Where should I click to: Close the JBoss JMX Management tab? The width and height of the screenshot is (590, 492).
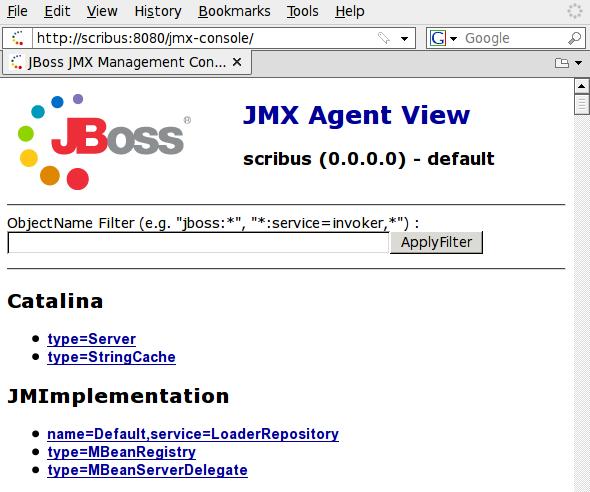click(237, 62)
